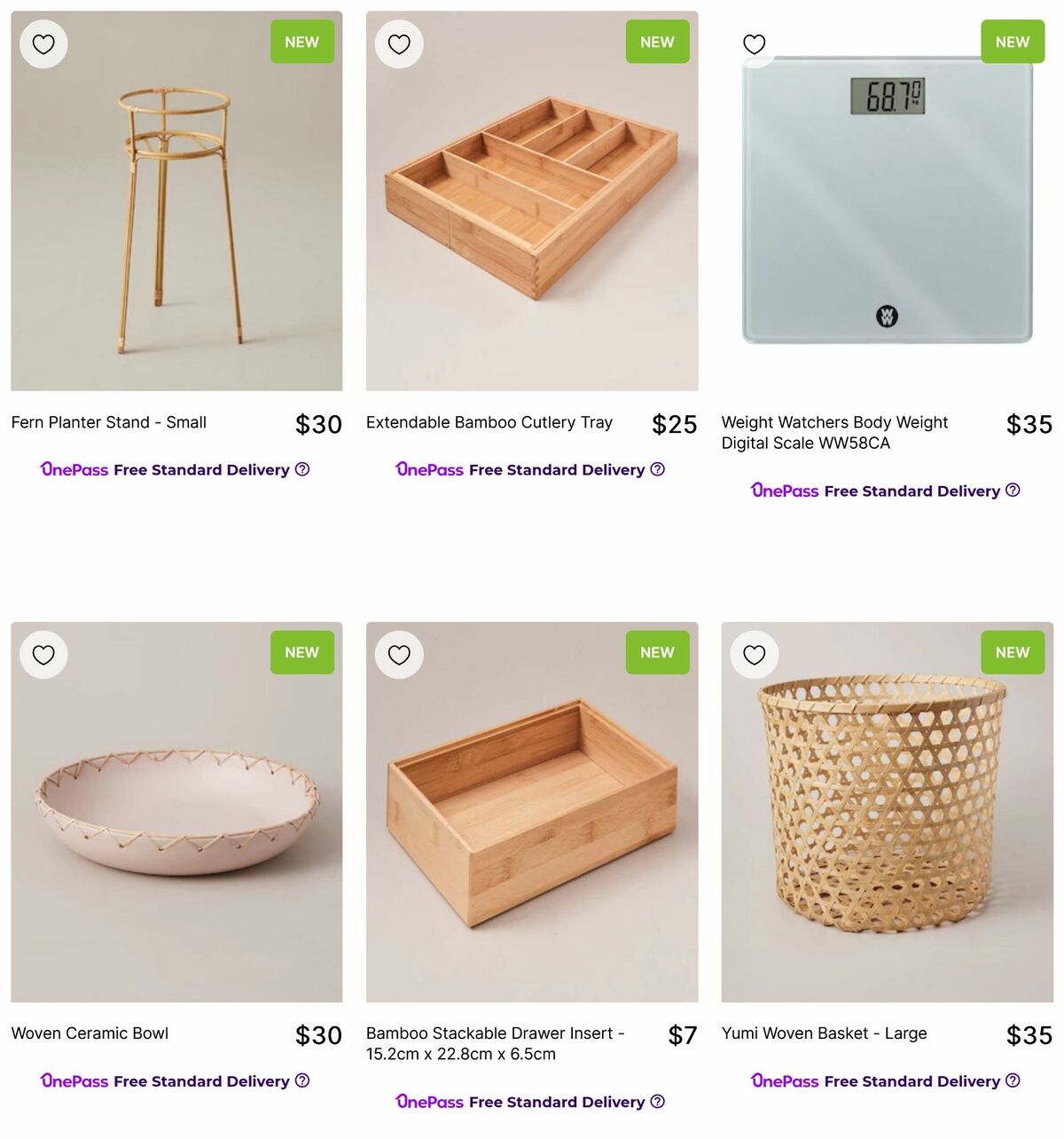Viewport: 1064px width, 1139px height.
Task: Click delivery question mark for Drawer Insert
Action: (x=658, y=1101)
